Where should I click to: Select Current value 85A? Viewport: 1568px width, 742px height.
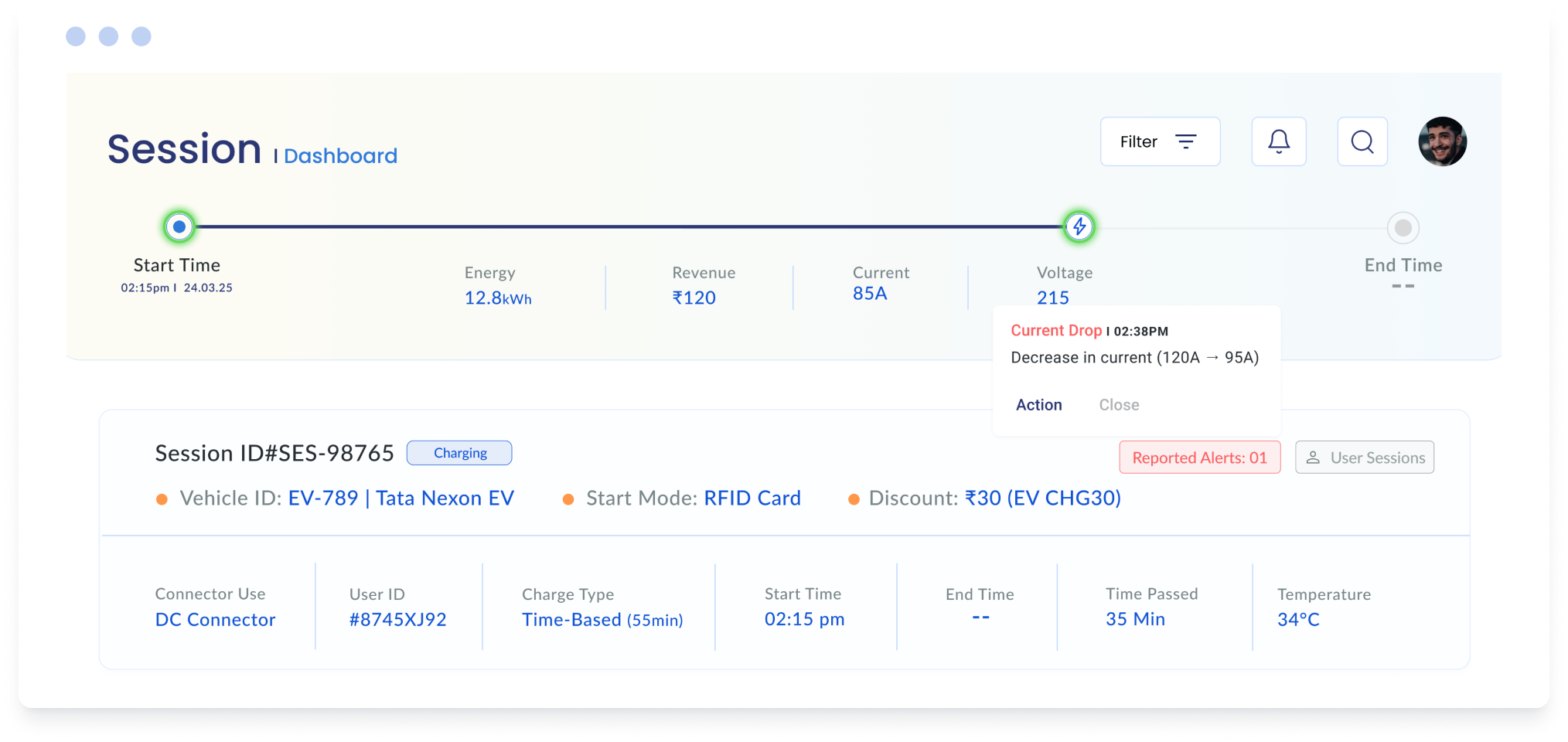[x=870, y=294]
